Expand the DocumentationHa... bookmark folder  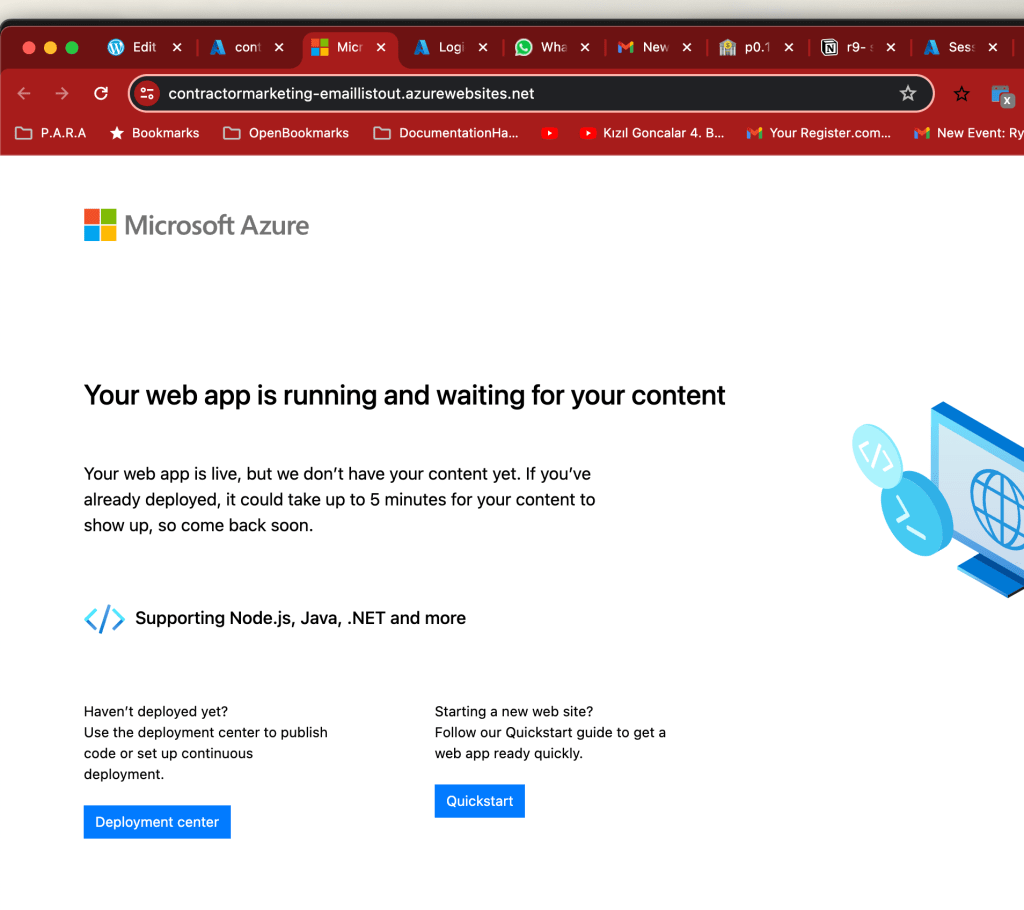(x=446, y=133)
